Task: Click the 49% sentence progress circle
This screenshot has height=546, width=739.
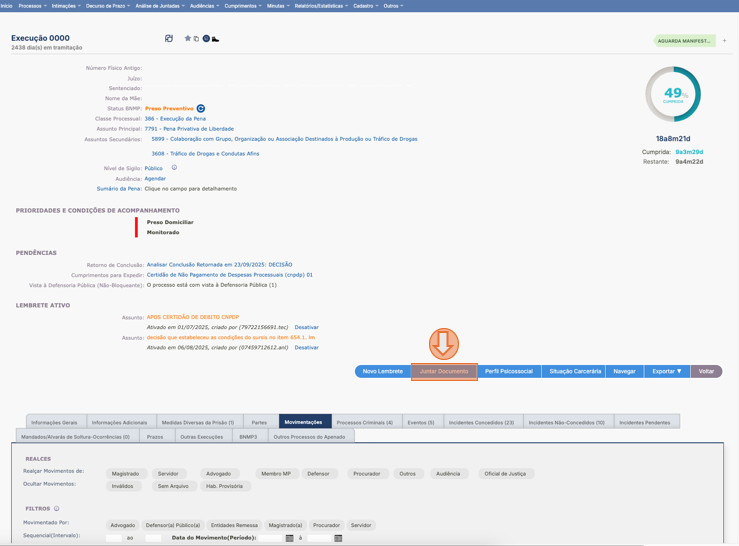Action: [673, 95]
